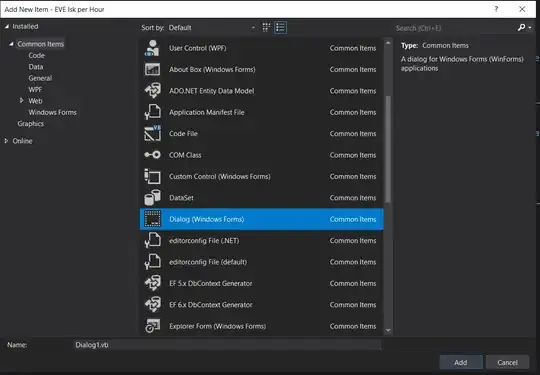Choose the About Box (Windows Forms) icon

tap(152, 70)
